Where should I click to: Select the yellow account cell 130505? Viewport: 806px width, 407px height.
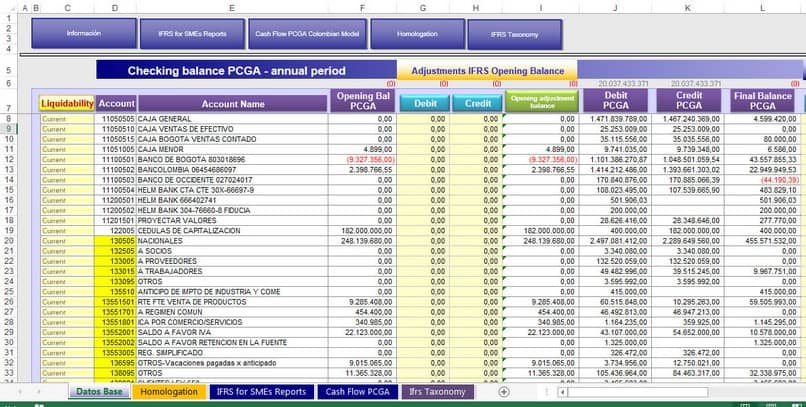tap(117, 241)
